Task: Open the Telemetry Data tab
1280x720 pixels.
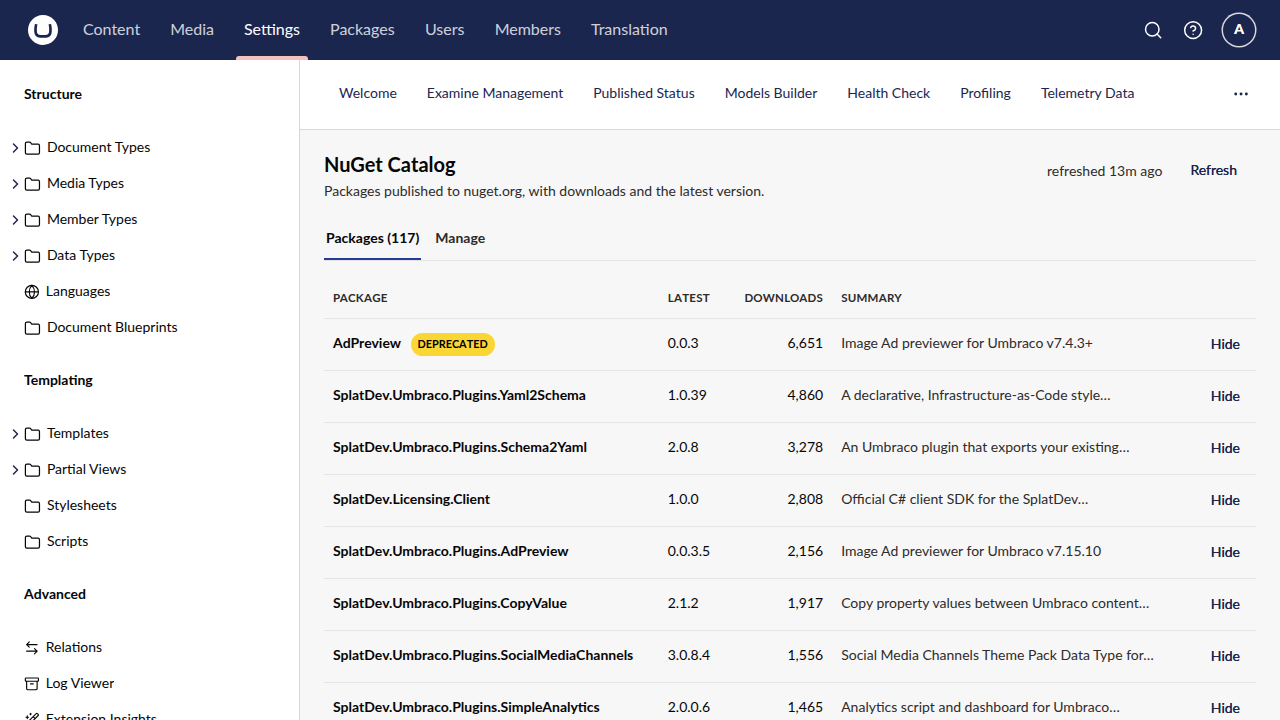Action: click(1088, 93)
